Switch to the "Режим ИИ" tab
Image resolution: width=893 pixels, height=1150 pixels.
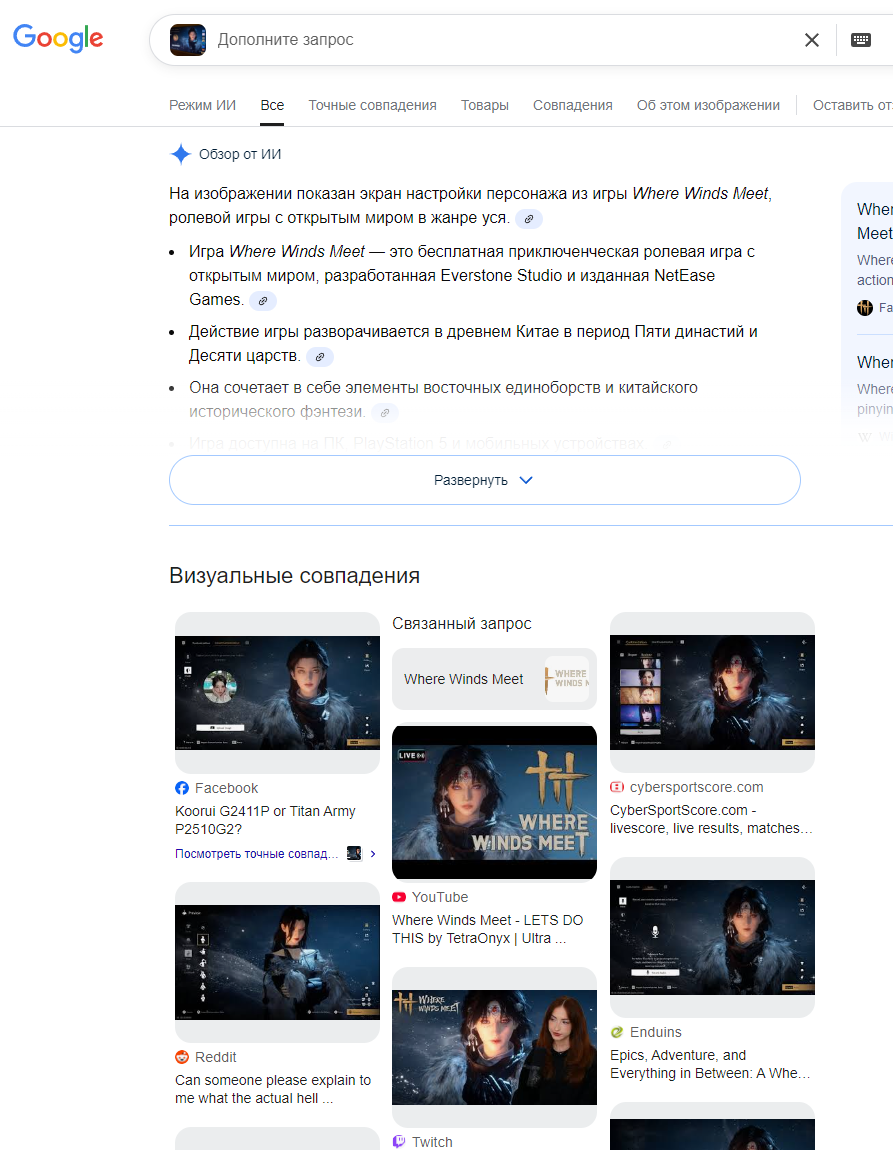pyautogui.click(x=202, y=105)
